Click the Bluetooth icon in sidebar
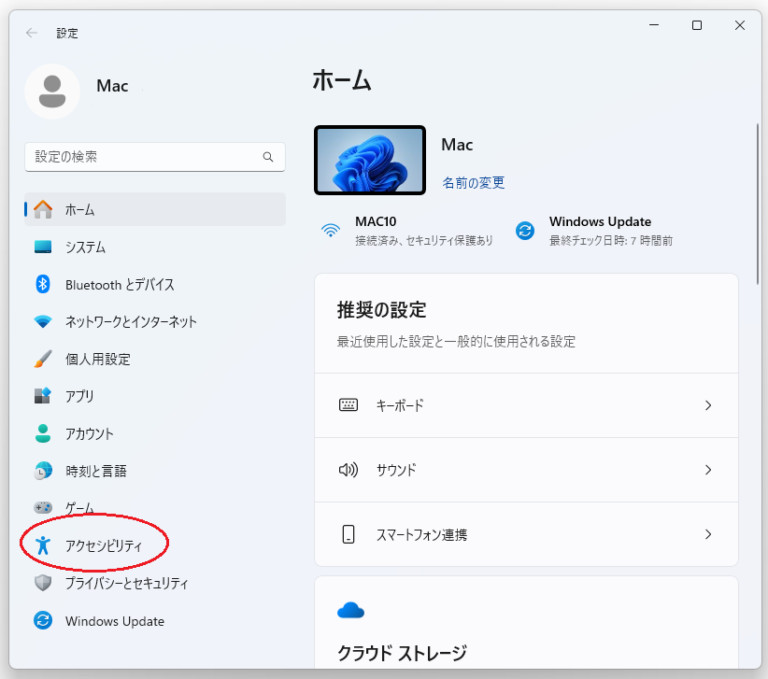This screenshot has height=679, width=768. pos(43,284)
